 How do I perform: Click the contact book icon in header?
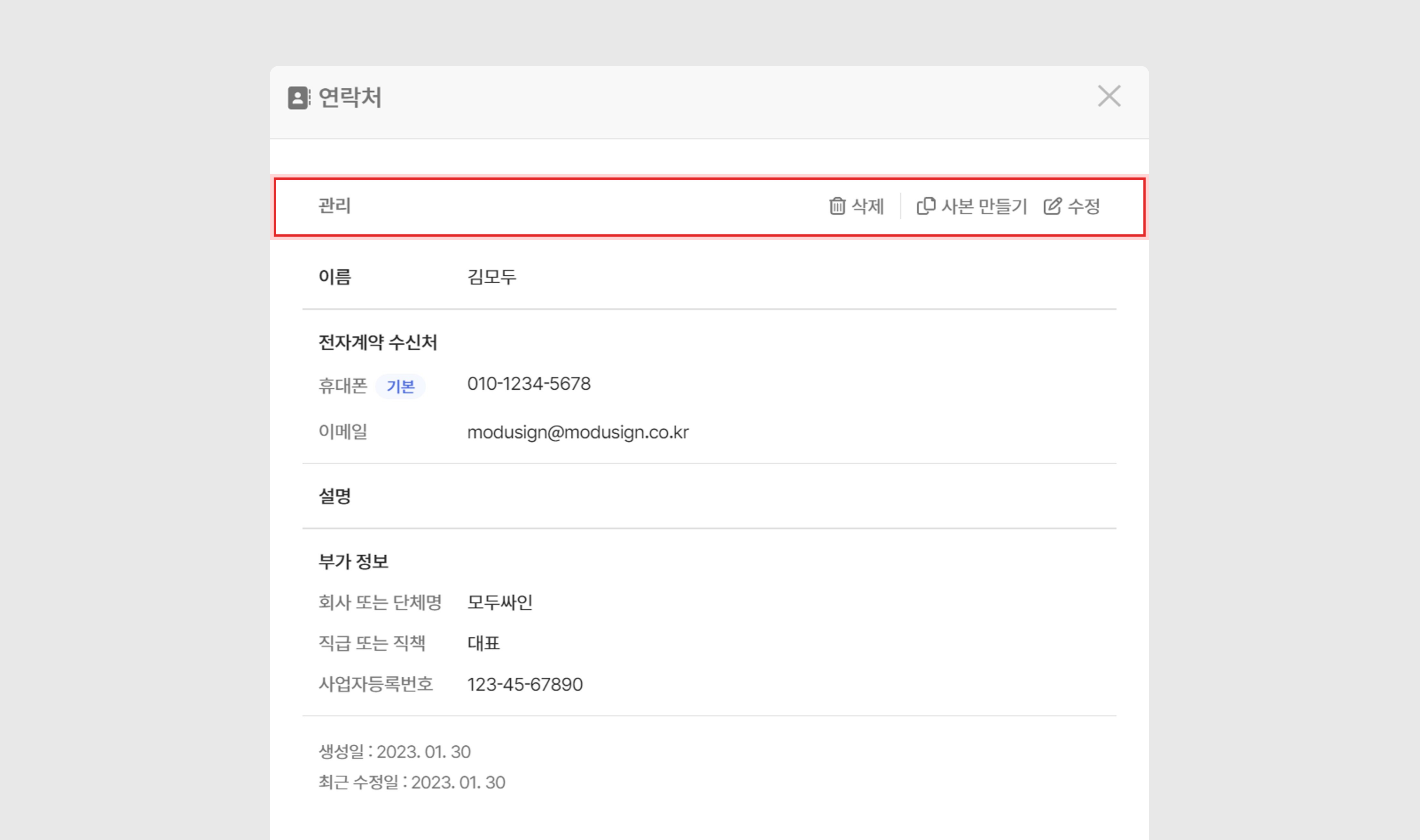pos(299,98)
